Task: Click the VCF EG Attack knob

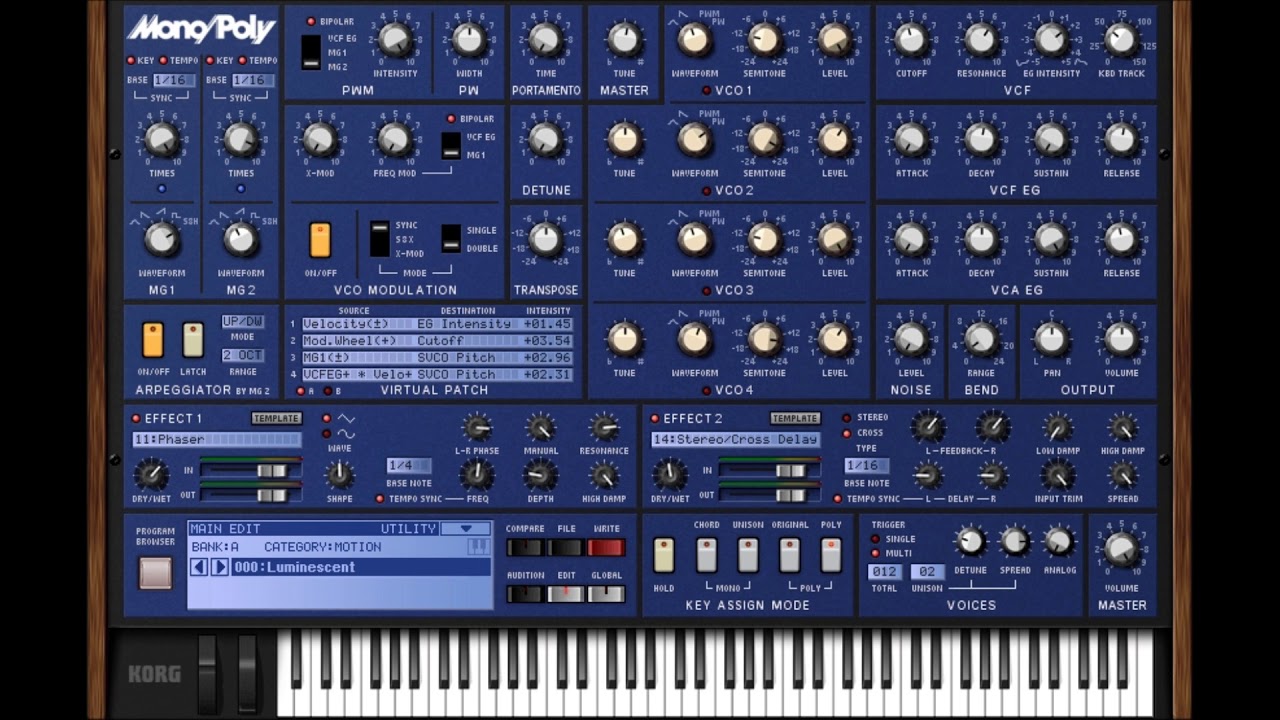Action: coord(911,139)
